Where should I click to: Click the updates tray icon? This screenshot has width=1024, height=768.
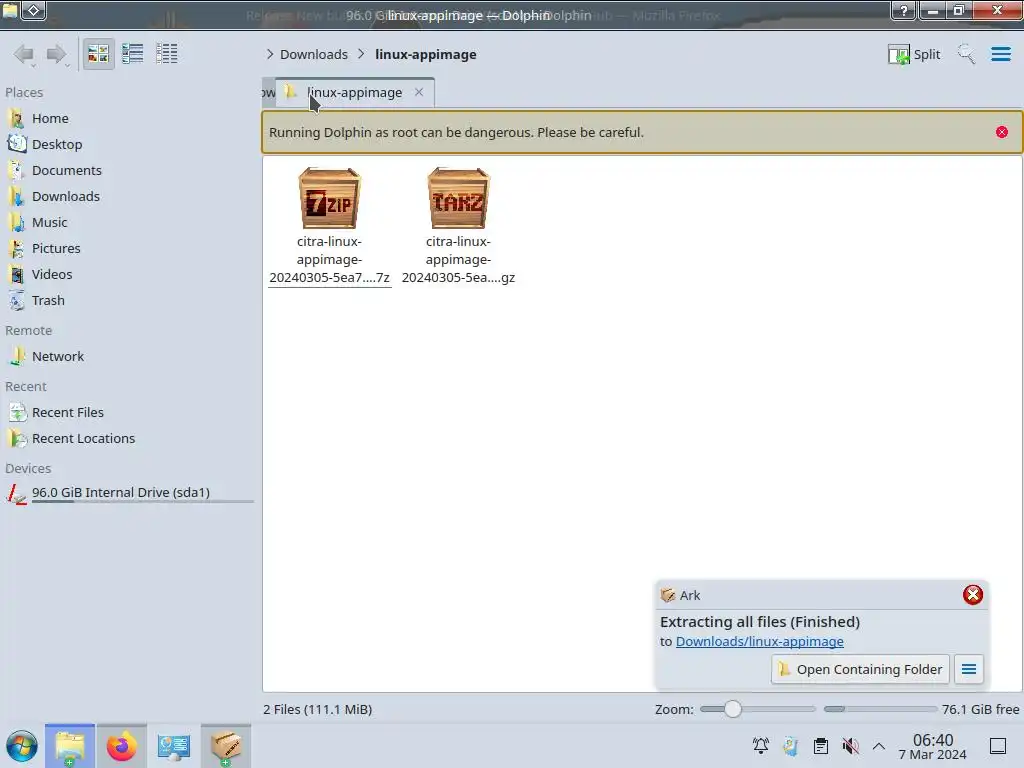click(x=790, y=746)
